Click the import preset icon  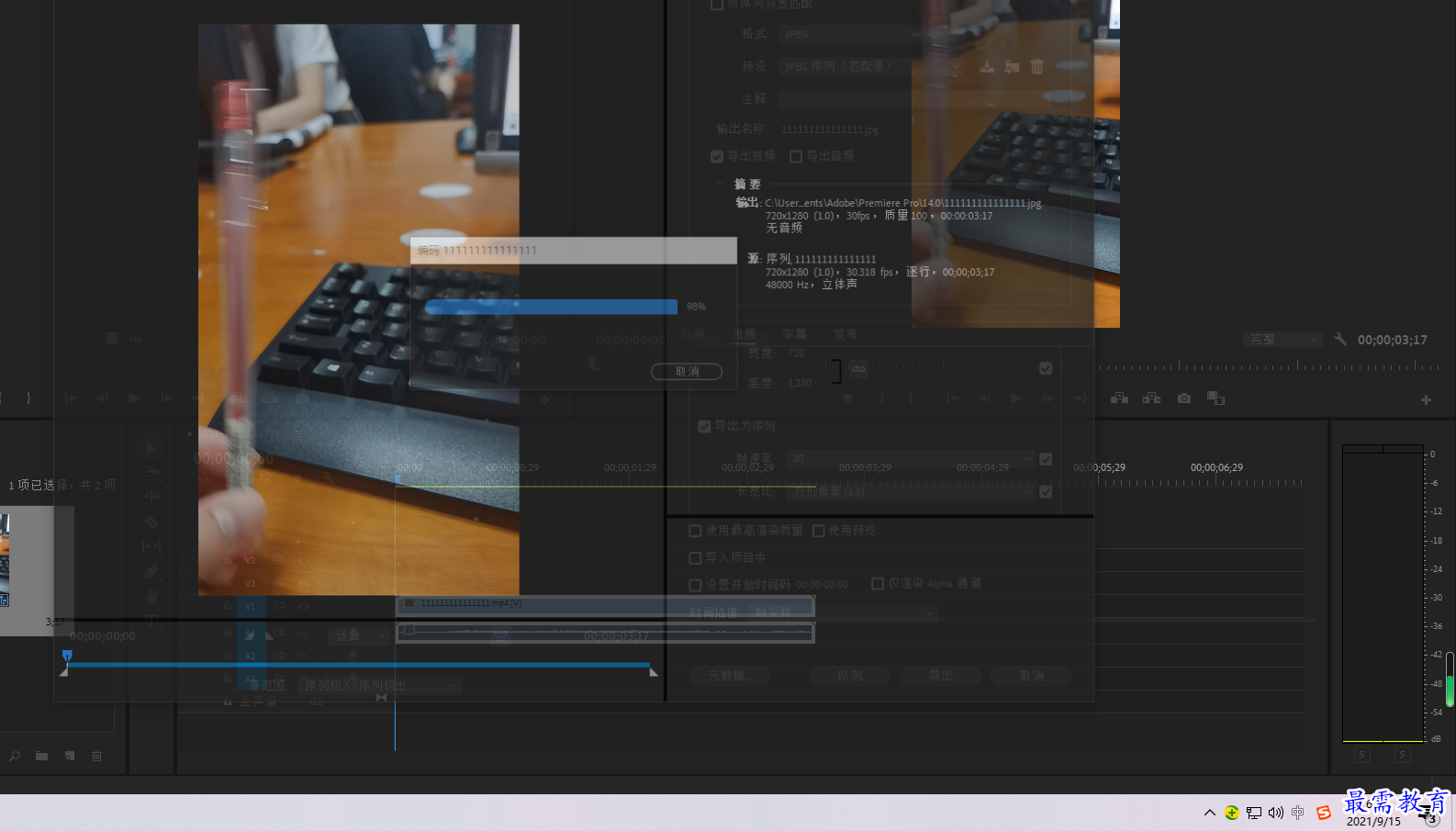[x=1013, y=66]
